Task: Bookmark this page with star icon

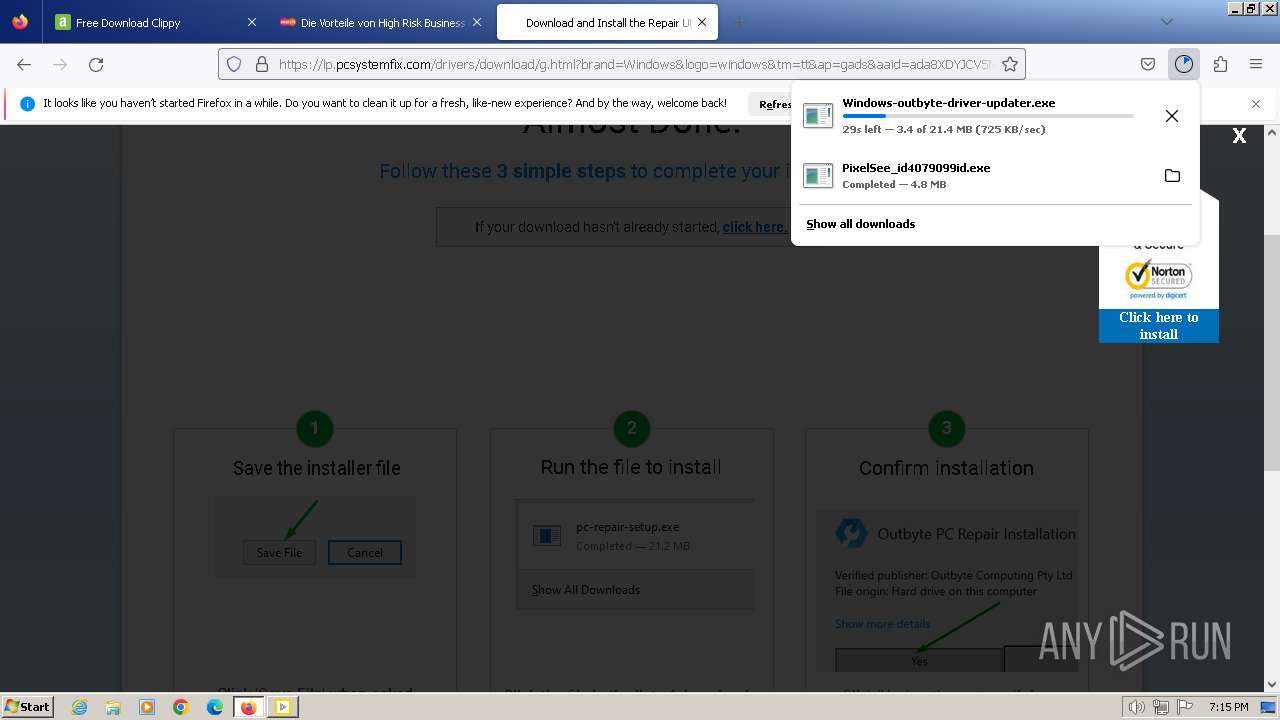Action: 1010,64
